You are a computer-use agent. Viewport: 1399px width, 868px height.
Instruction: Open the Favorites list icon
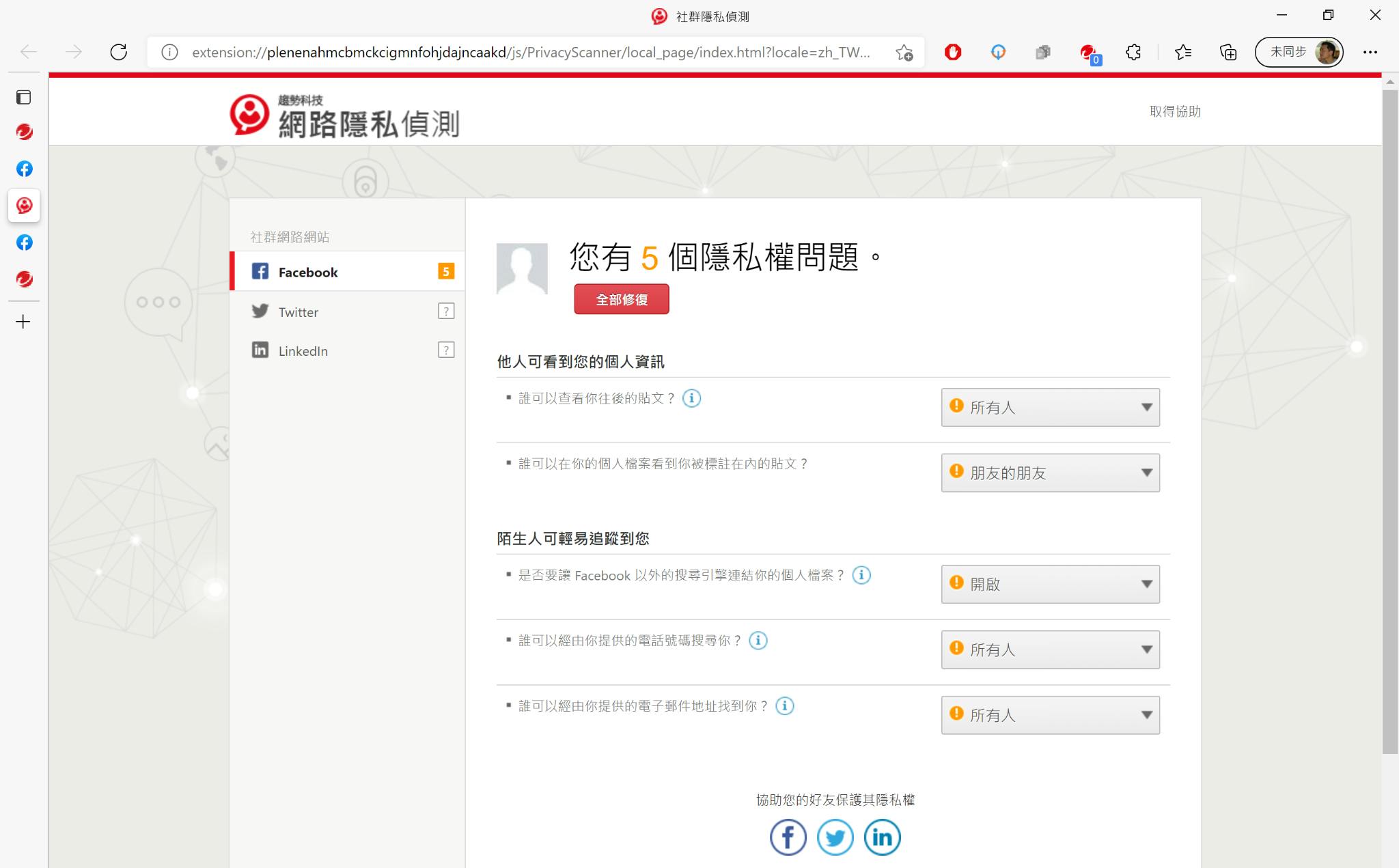(1183, 52)
